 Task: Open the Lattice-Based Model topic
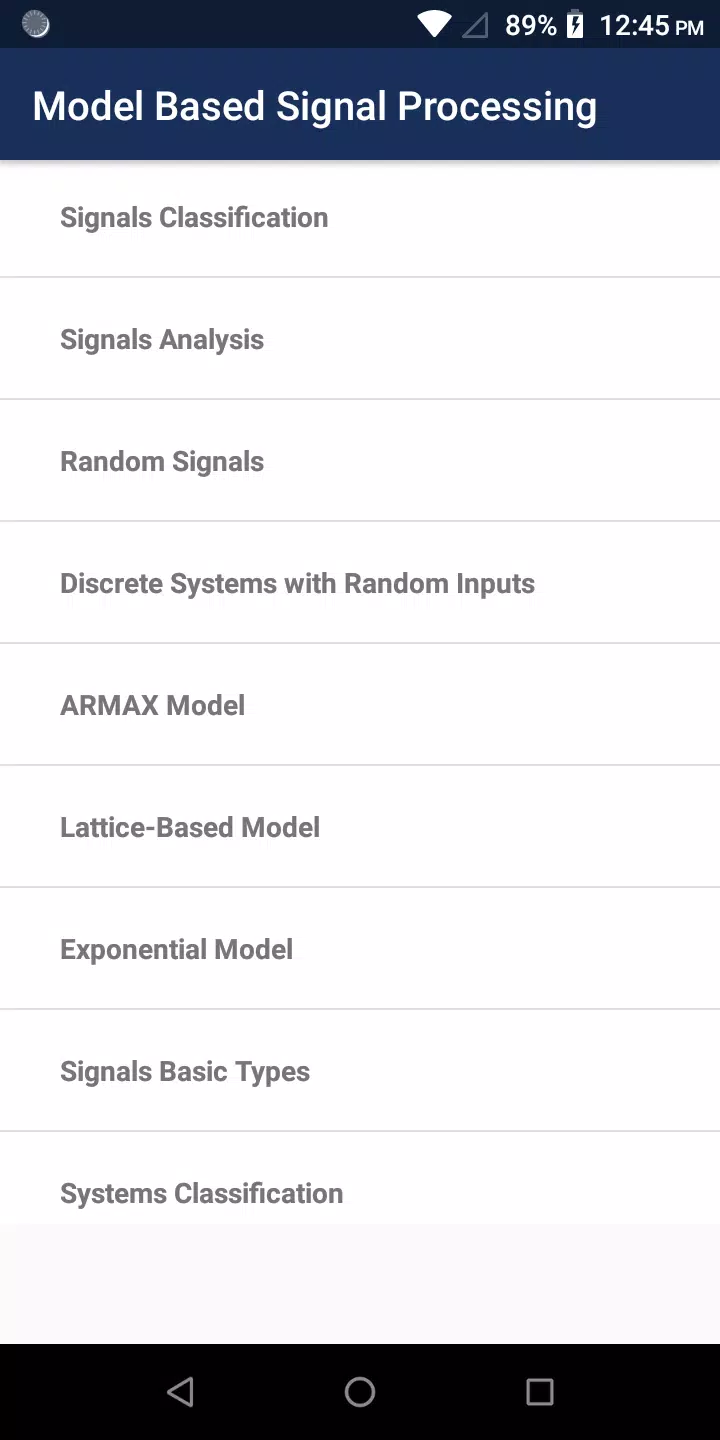[x=360, y=827]
